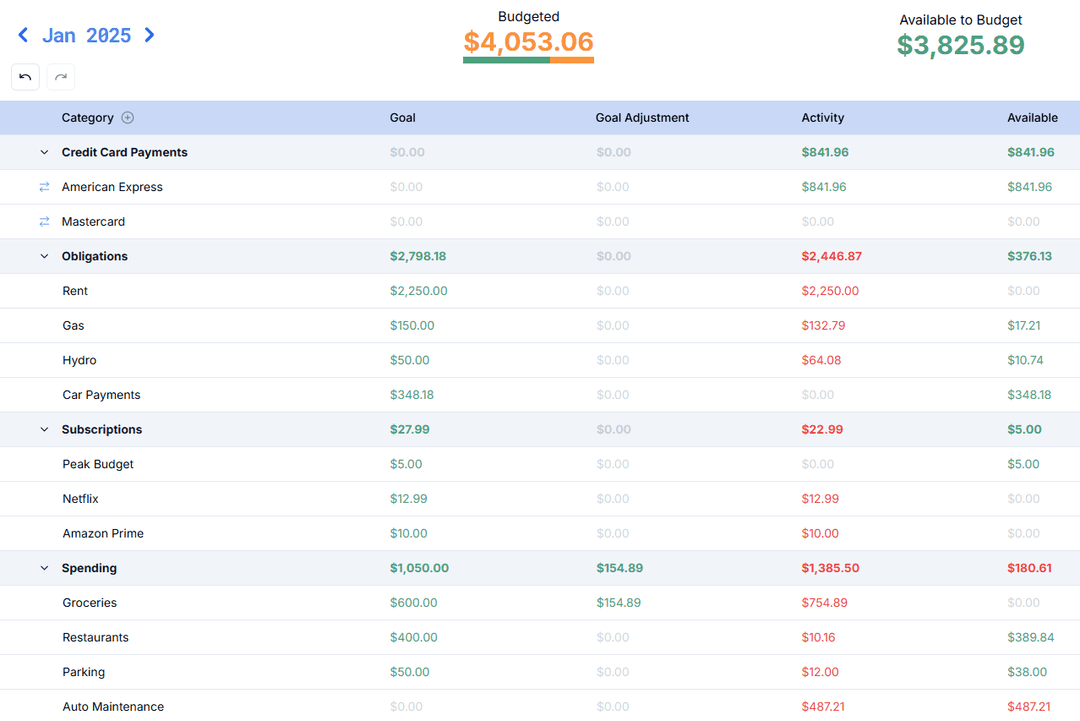Open Restaurants activity amount $10.16

(818, 638)
